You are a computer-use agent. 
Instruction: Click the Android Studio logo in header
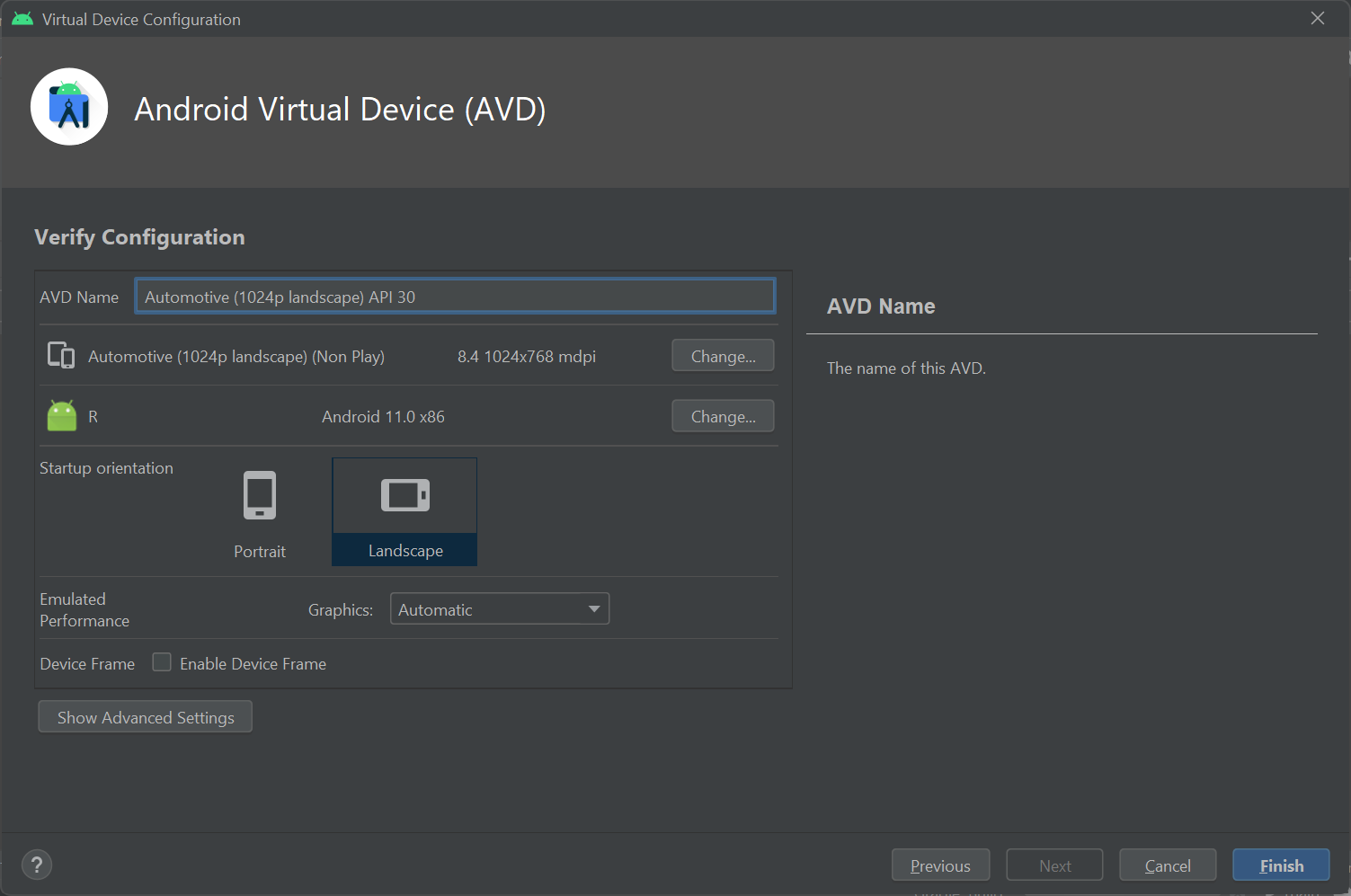click(69, 107)
